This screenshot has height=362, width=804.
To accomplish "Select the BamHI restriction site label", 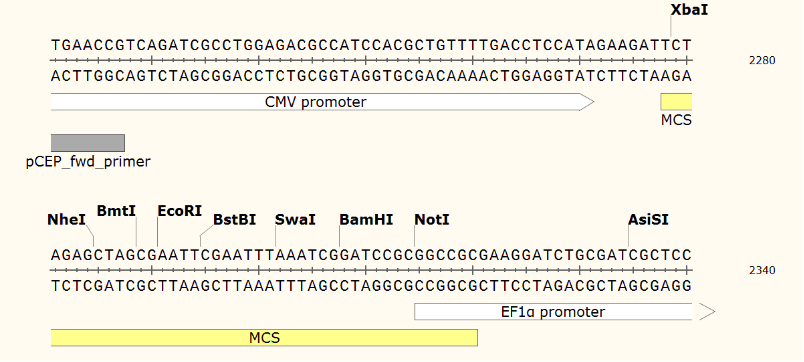I will tap(366, 220).
